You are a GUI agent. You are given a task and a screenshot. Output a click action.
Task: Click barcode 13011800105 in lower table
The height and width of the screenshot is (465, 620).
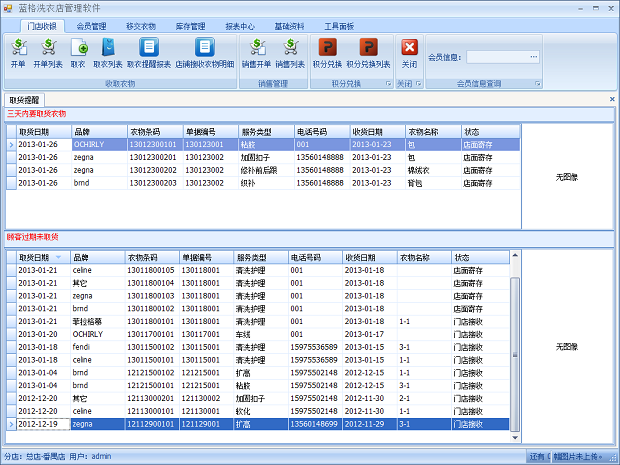[x=152, y=270]
